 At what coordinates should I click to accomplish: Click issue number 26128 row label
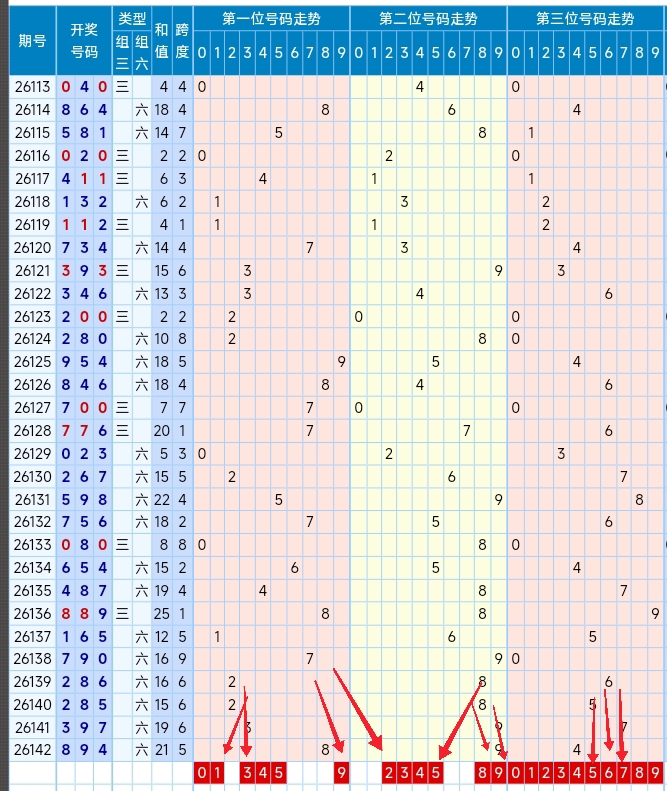(33, 430)
